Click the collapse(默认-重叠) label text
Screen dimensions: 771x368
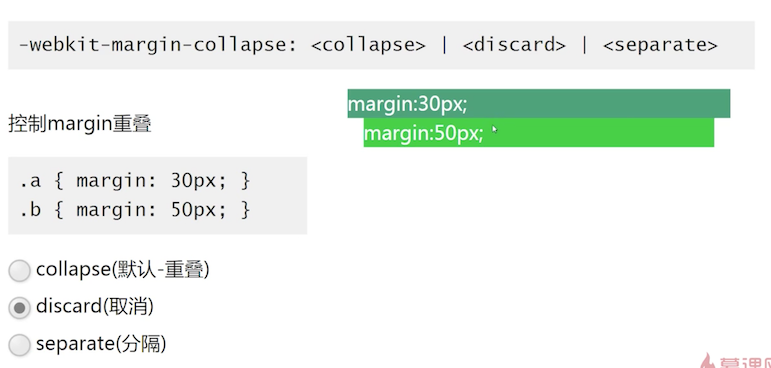coord(122,270)
